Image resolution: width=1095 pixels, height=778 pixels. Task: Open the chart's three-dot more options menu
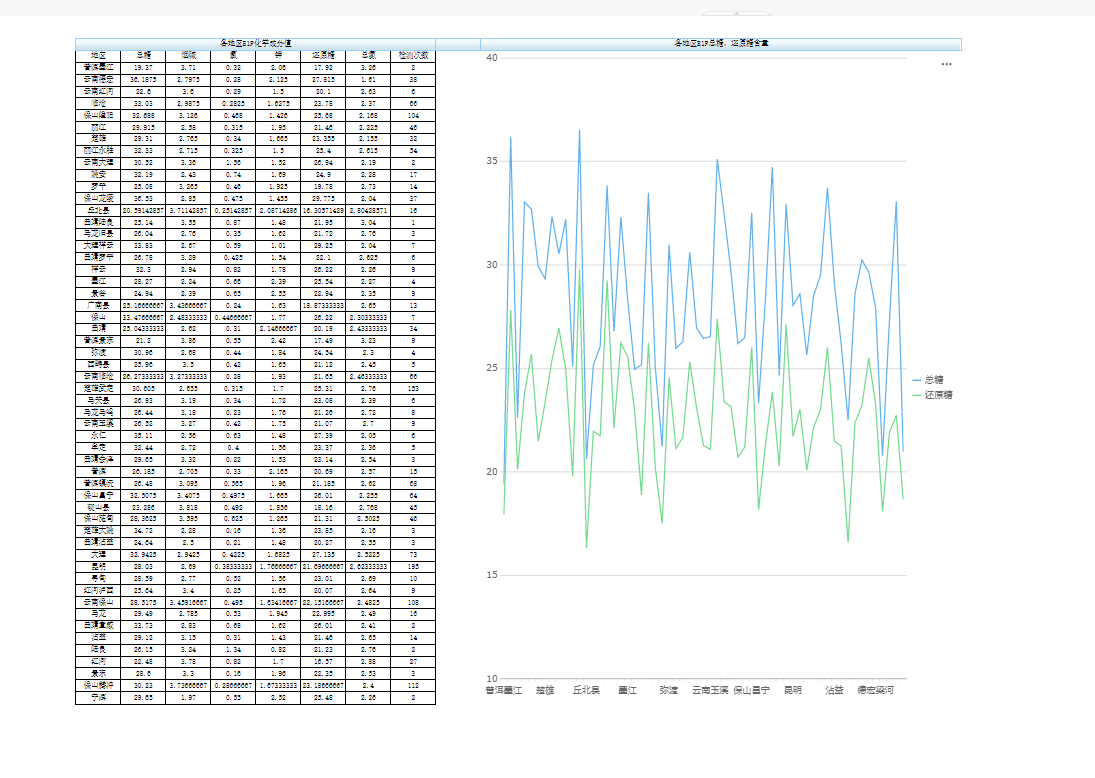click(946, 64)
